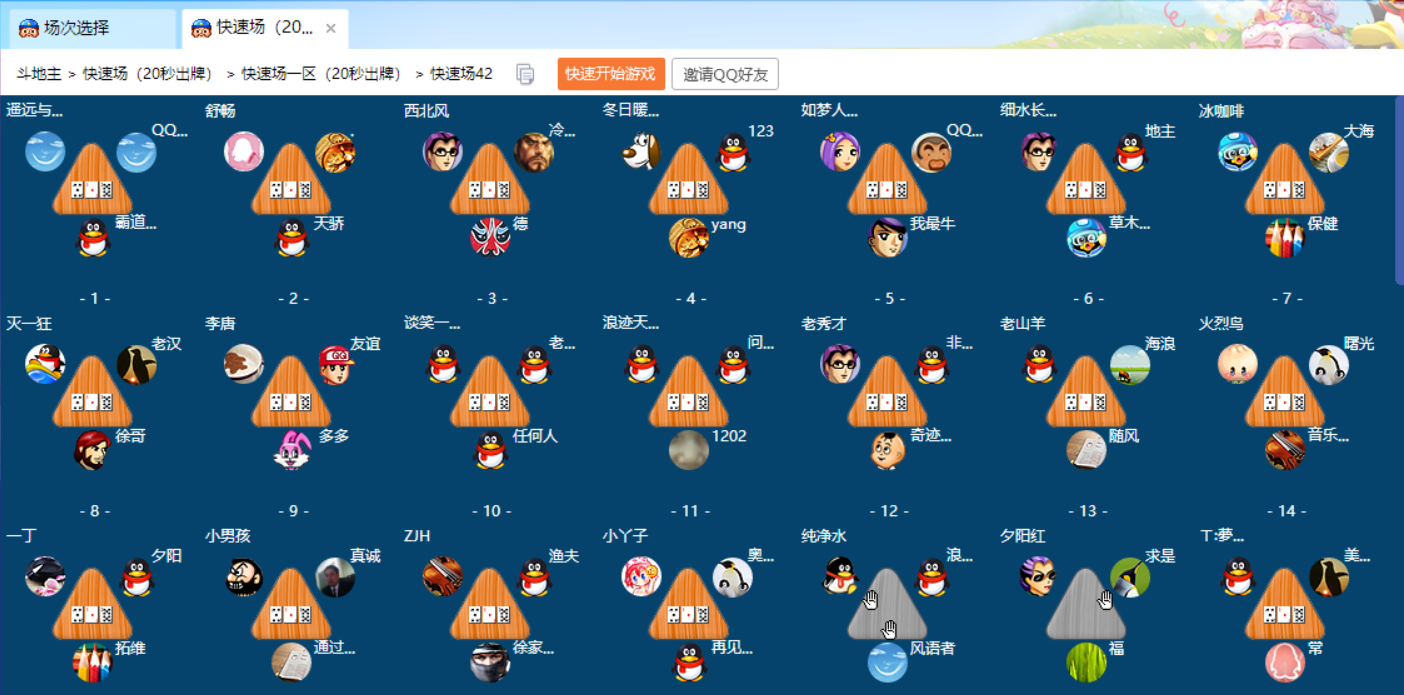Image resolution: width=1404 pixels, height=695 pixels.
Task: Click the game table labeled 10
Action: tap(489, 392)
